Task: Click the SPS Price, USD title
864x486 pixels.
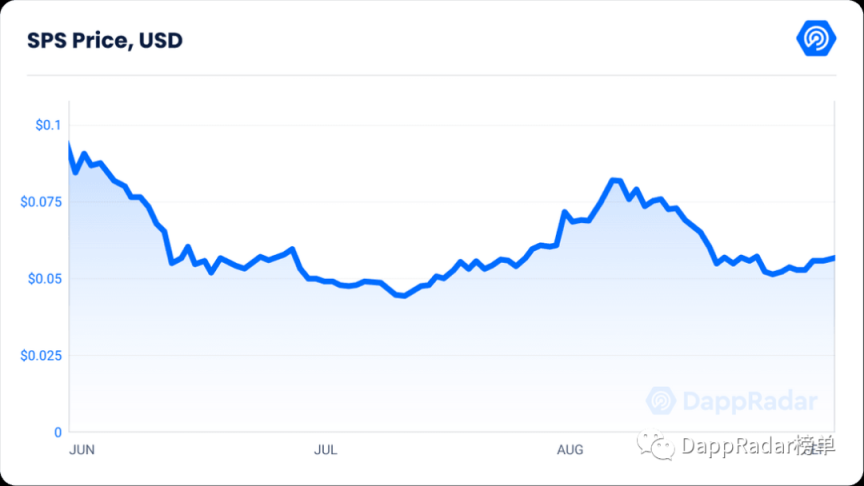Action: (x=105, y=40)
